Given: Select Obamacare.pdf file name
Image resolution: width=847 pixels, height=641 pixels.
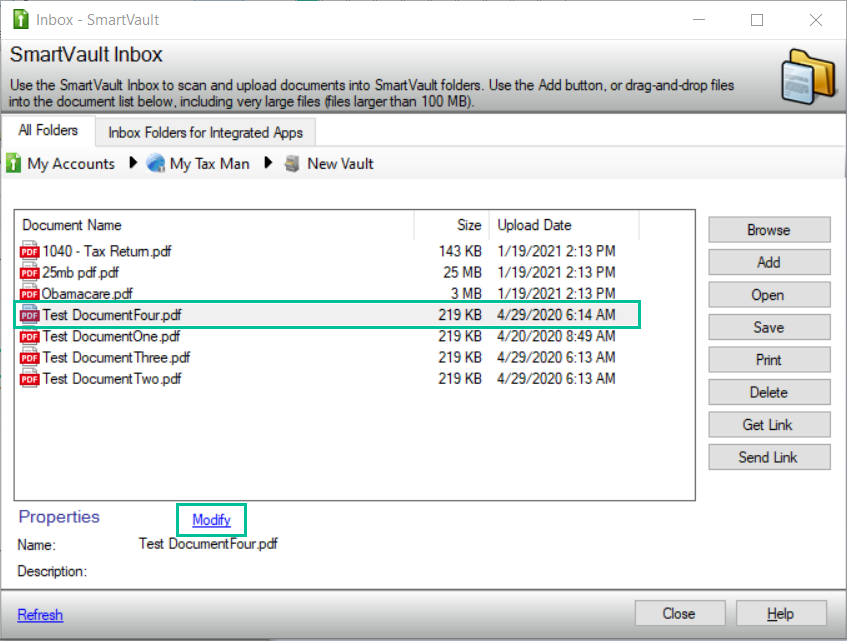Looking at the screenshot, I should [87, 294].
